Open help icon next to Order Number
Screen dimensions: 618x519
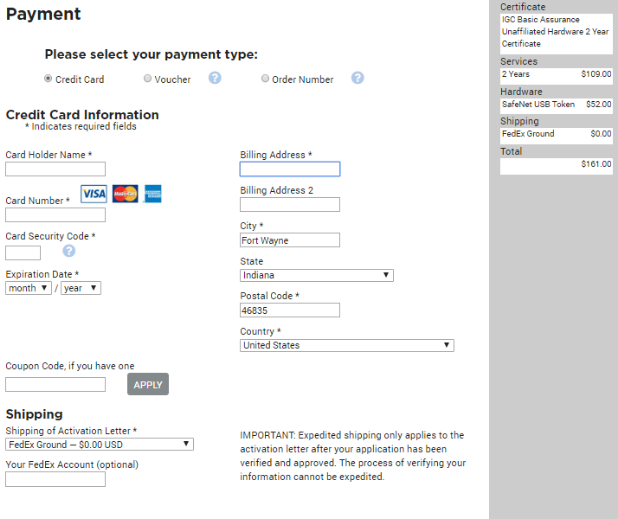pos(358,78)
